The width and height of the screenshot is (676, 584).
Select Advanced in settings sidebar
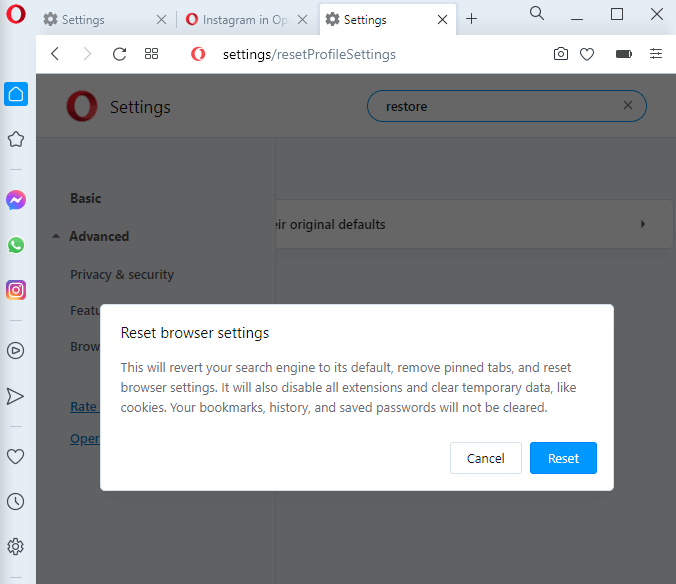click(x=99, y=236)
